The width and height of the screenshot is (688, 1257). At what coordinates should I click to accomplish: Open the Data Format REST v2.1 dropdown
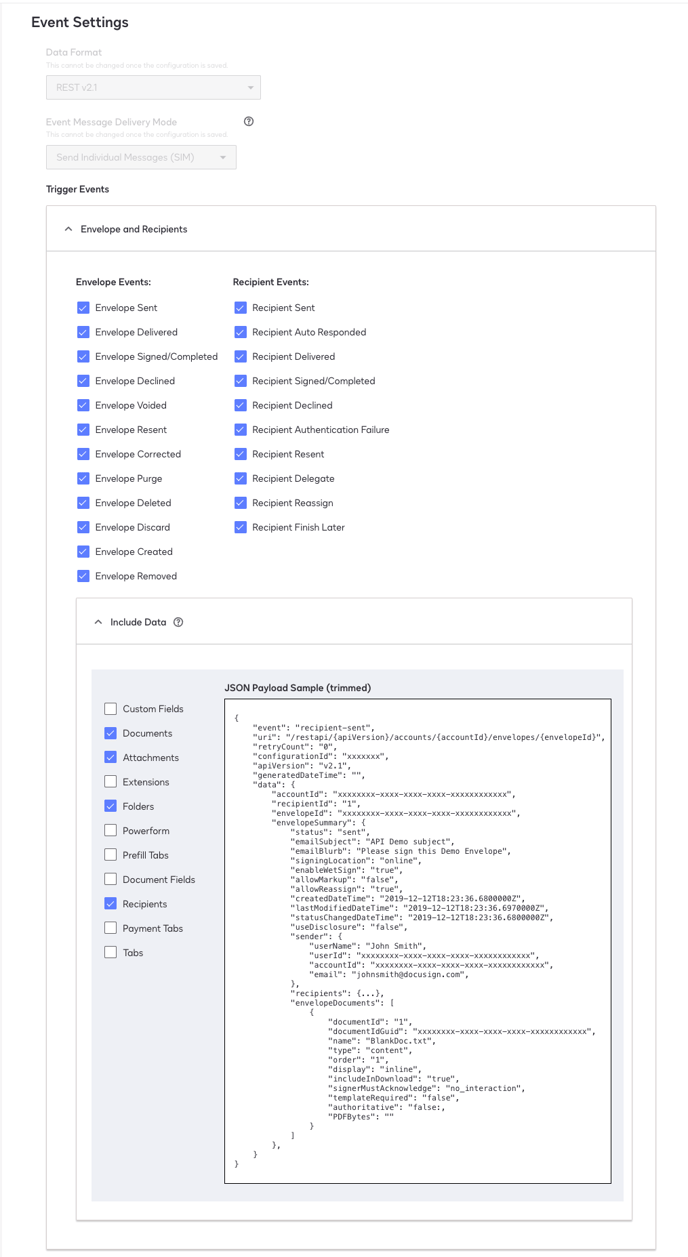(x=153, y=88)
